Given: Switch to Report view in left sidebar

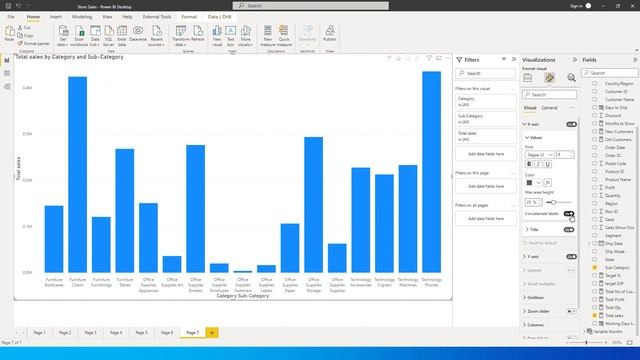Looking at the screenshot, I should [x=7, y=60].
